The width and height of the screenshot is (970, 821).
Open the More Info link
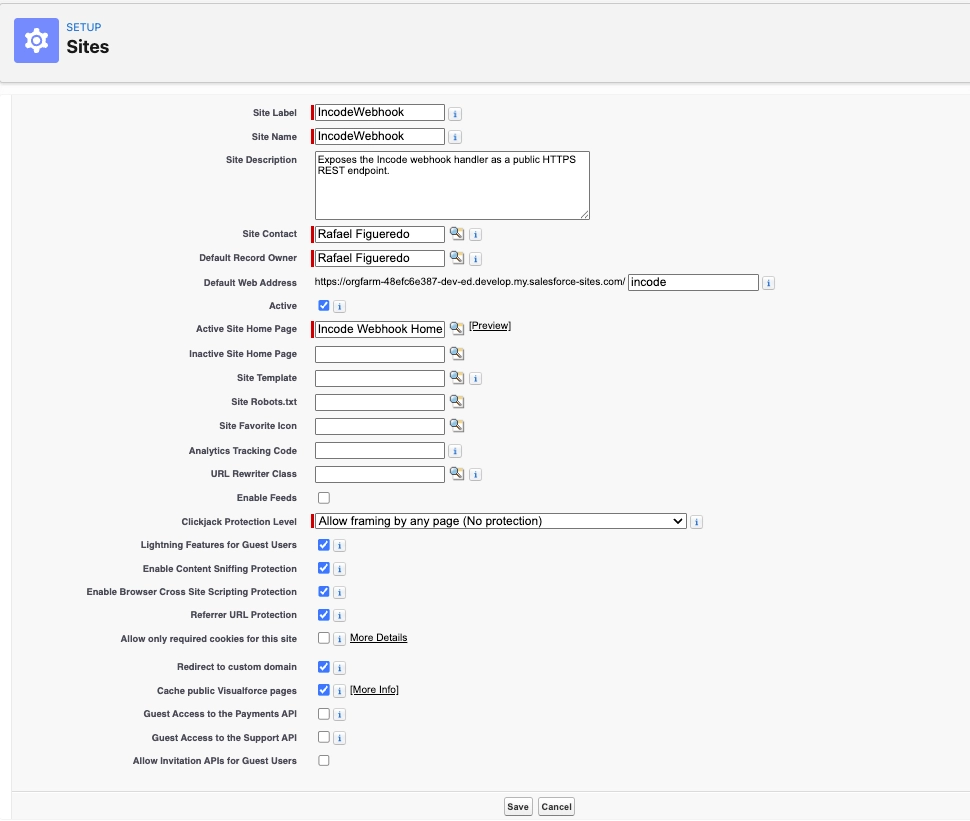tap(374, 690)
